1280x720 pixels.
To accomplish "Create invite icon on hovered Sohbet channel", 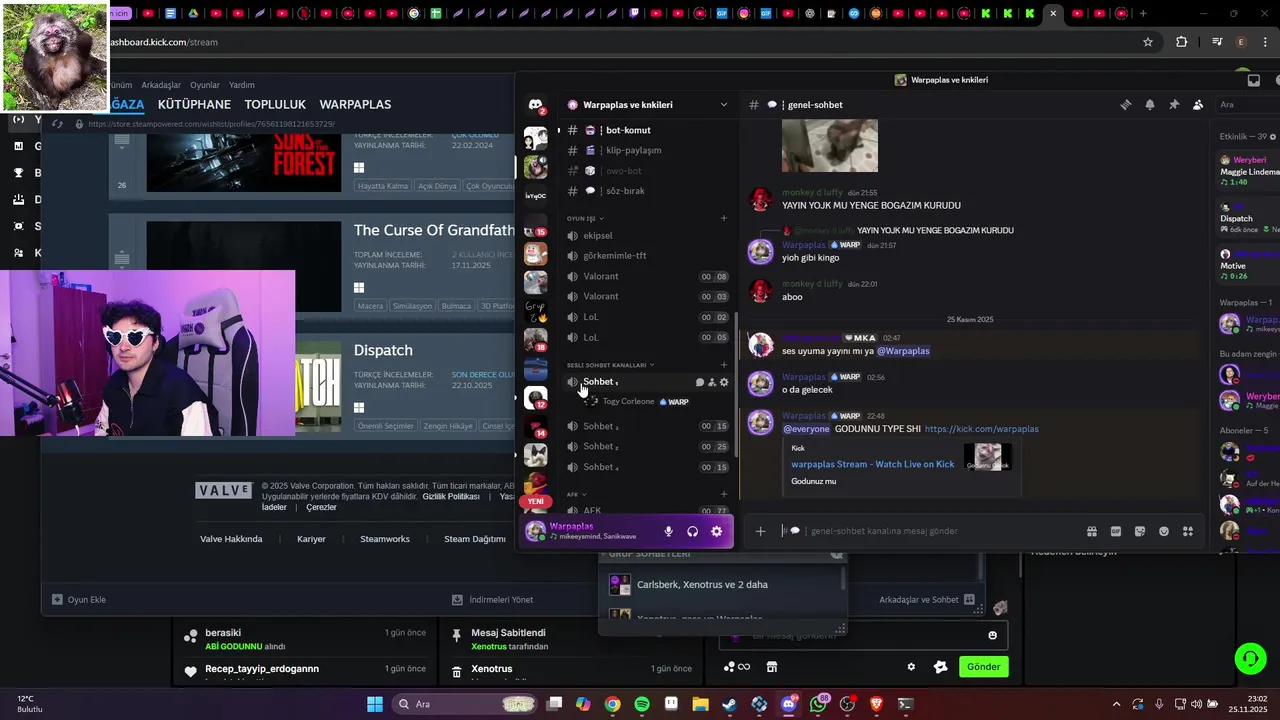I will pos(712,382).
